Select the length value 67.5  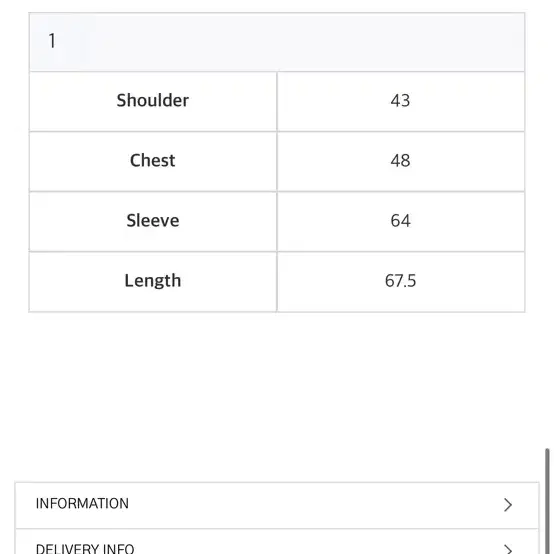400,281
